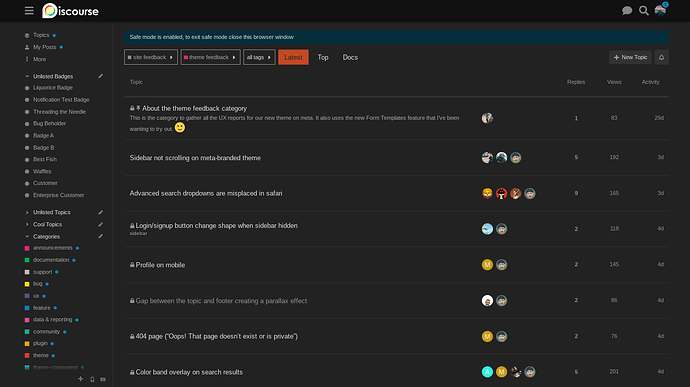Click blue avatar in Login/signup button row
The width and height of the screenshot is (690, 387).
487,229
